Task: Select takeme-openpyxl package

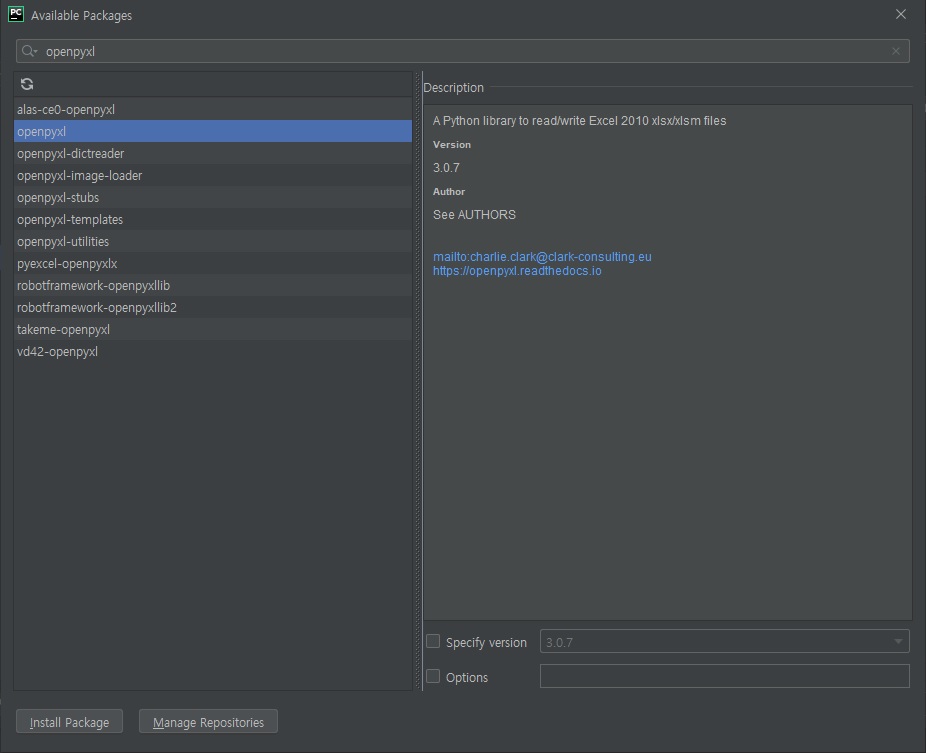Action: [x=213, y=330]
